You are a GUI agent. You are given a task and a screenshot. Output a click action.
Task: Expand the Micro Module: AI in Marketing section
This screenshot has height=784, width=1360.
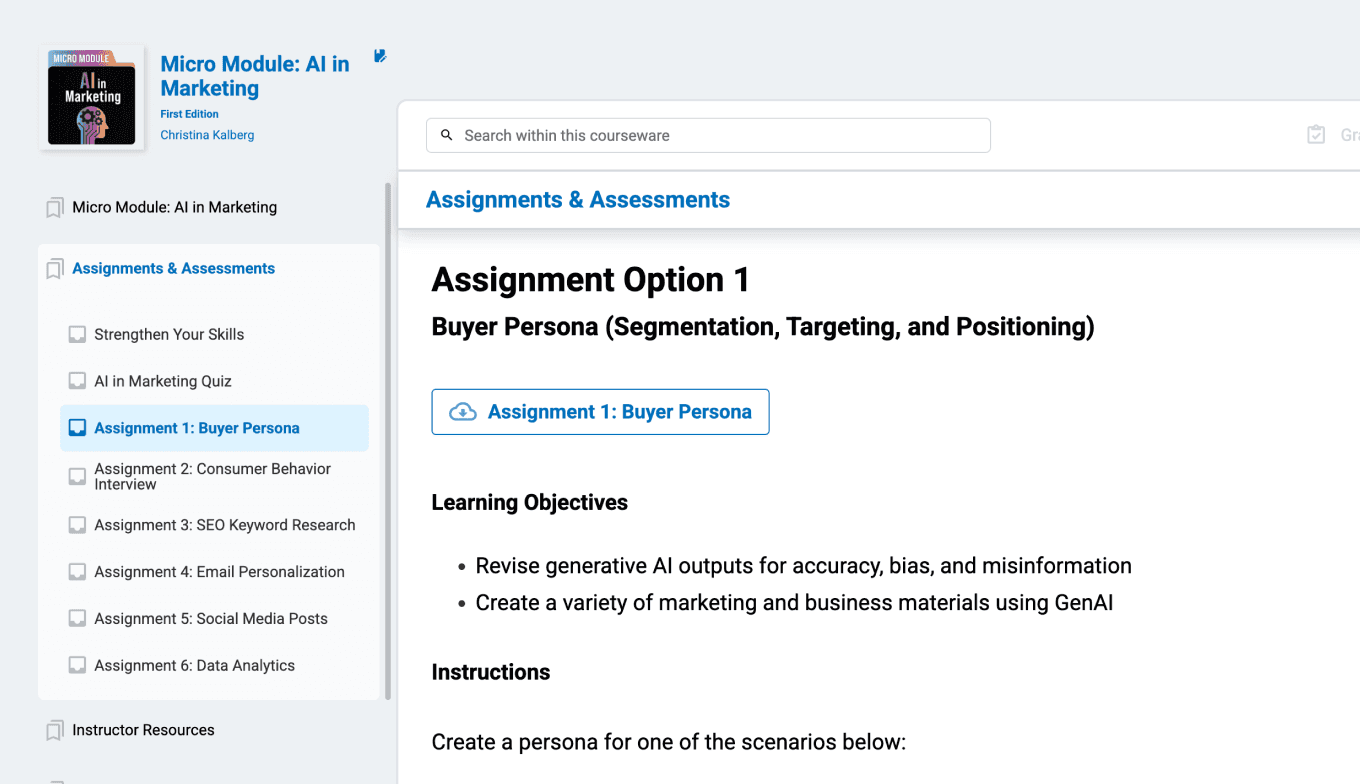(174, 207)
